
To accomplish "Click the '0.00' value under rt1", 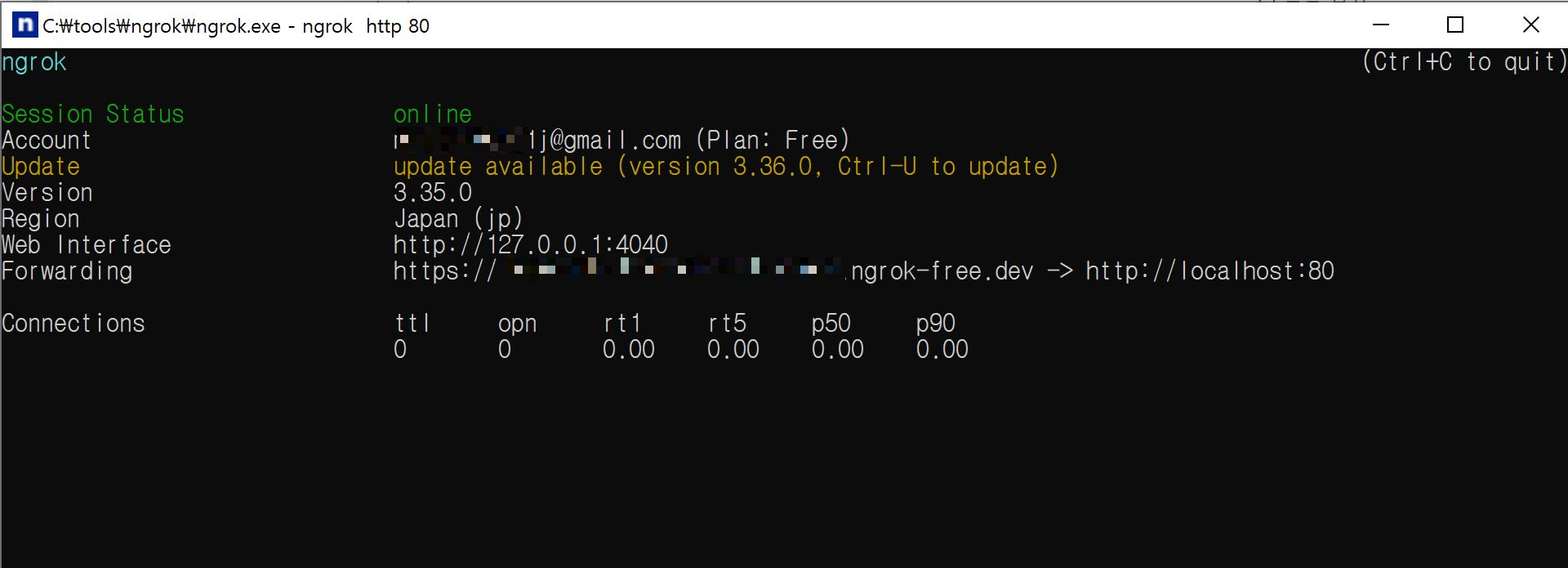I will pos(629,350).
